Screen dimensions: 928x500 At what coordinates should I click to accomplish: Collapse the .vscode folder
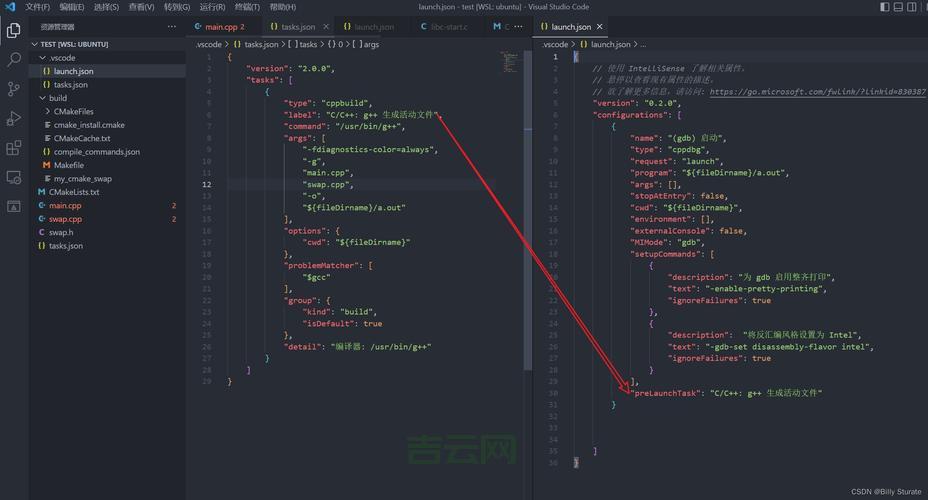click(43, 58)
